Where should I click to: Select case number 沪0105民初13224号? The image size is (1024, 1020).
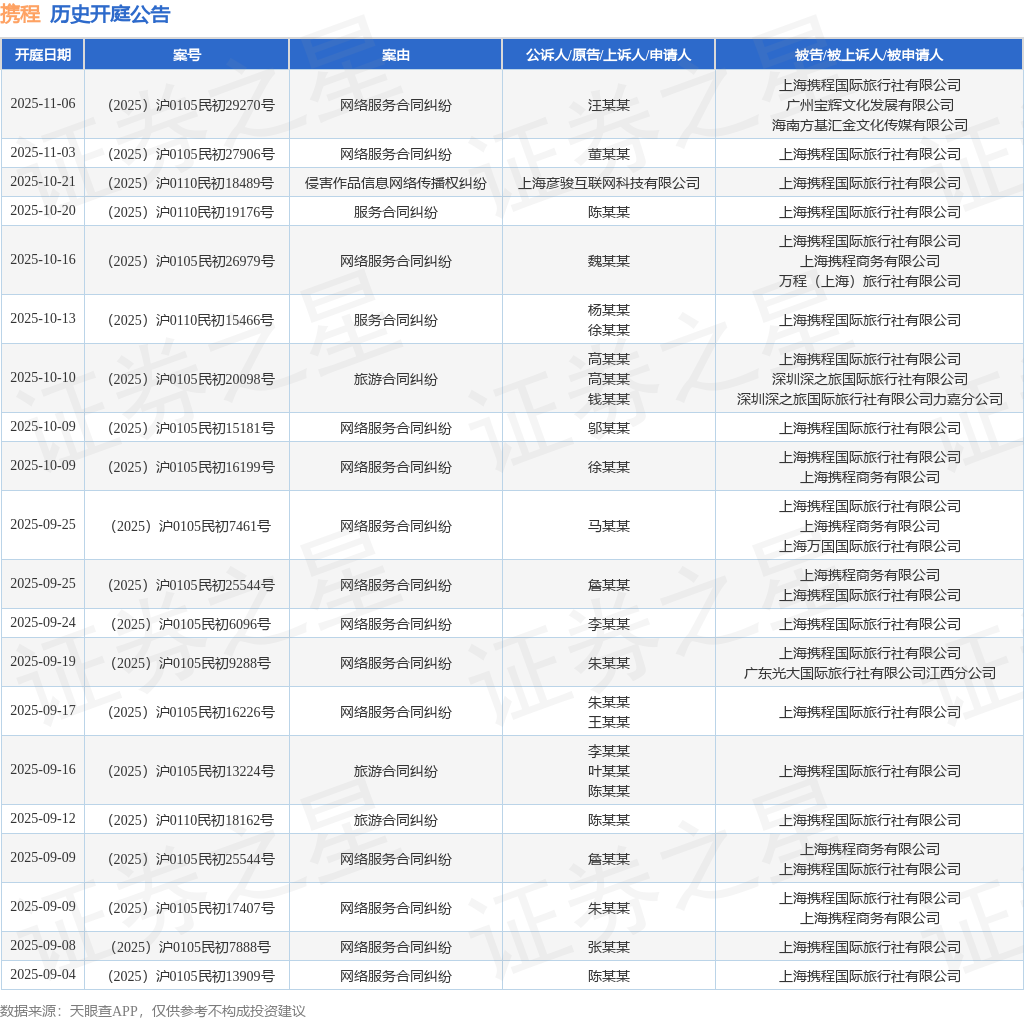(x=191, y=771)
